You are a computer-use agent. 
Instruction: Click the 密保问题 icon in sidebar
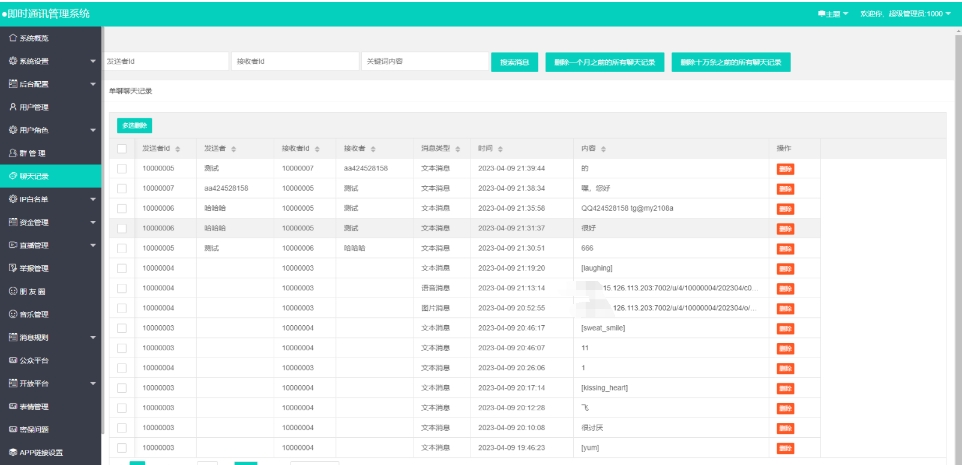click(13, 429)
